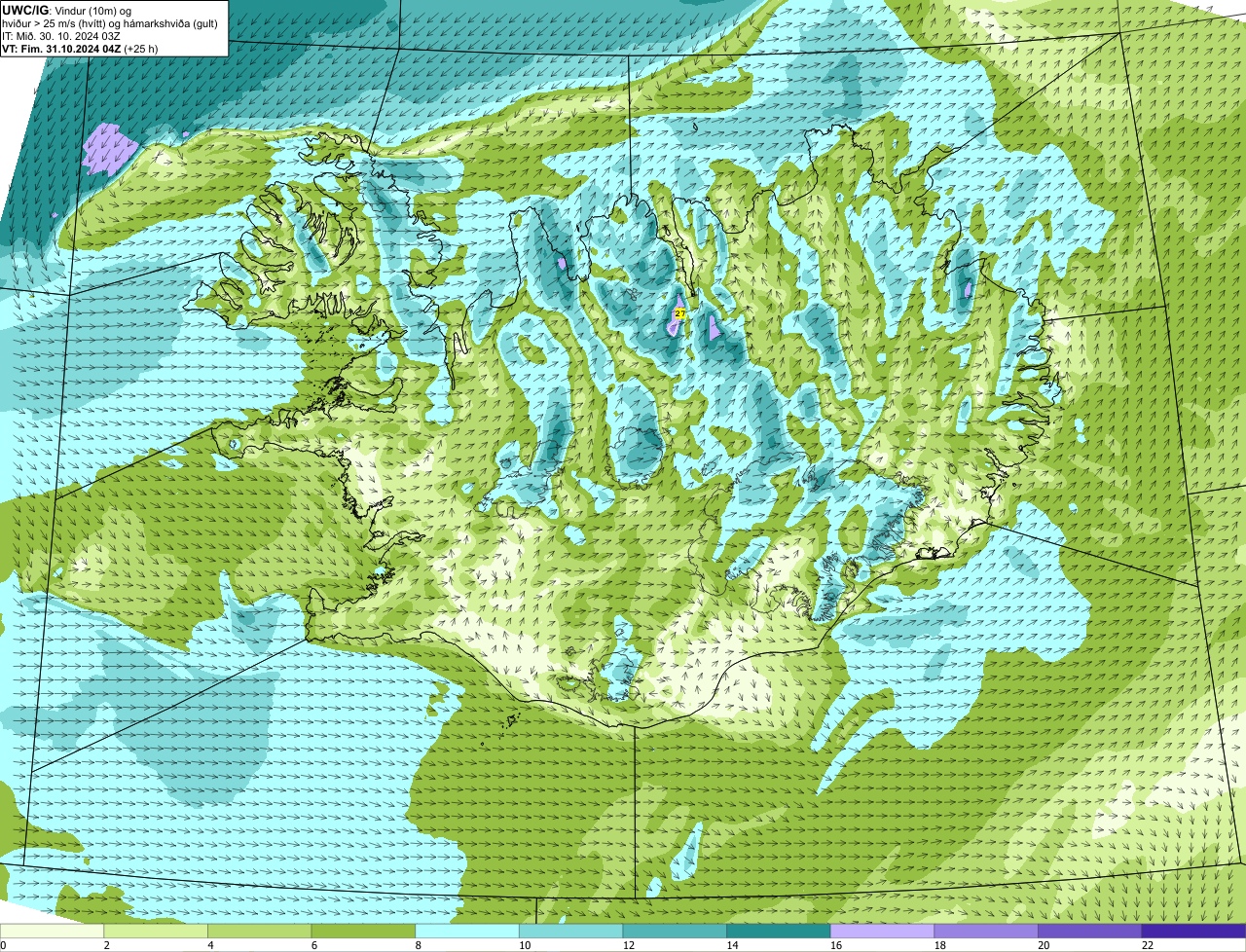Click the 'IT: Mið. 30. 10. 2024 03Z' line

61,36
